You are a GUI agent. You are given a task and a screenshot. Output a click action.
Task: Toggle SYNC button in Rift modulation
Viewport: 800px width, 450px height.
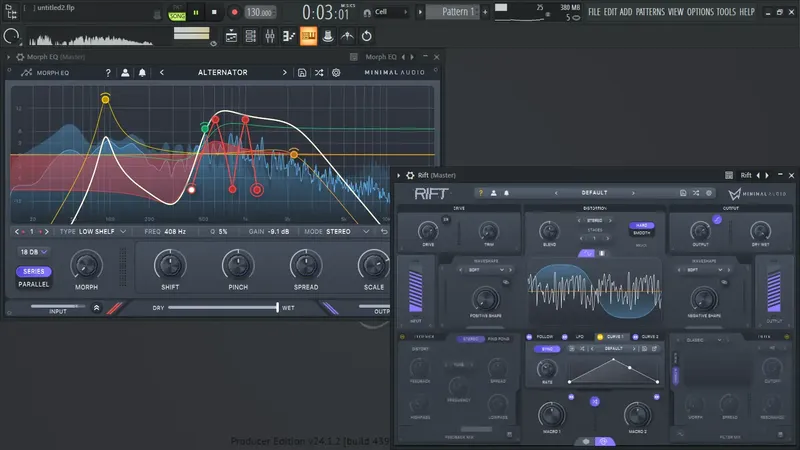tap(549, 350)
